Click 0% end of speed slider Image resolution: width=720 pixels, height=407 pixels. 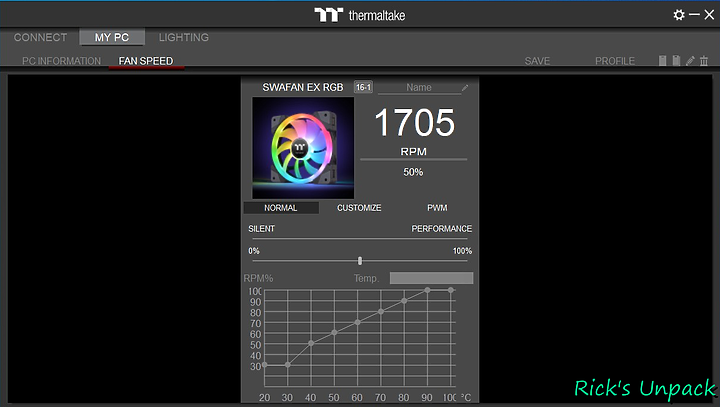[x=254, y=251]
